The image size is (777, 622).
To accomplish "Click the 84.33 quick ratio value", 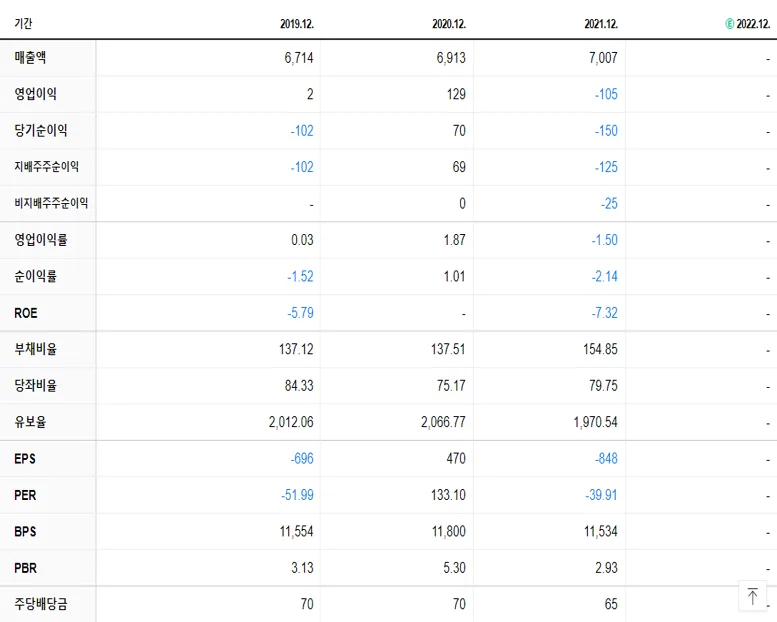I will [299, 386].
